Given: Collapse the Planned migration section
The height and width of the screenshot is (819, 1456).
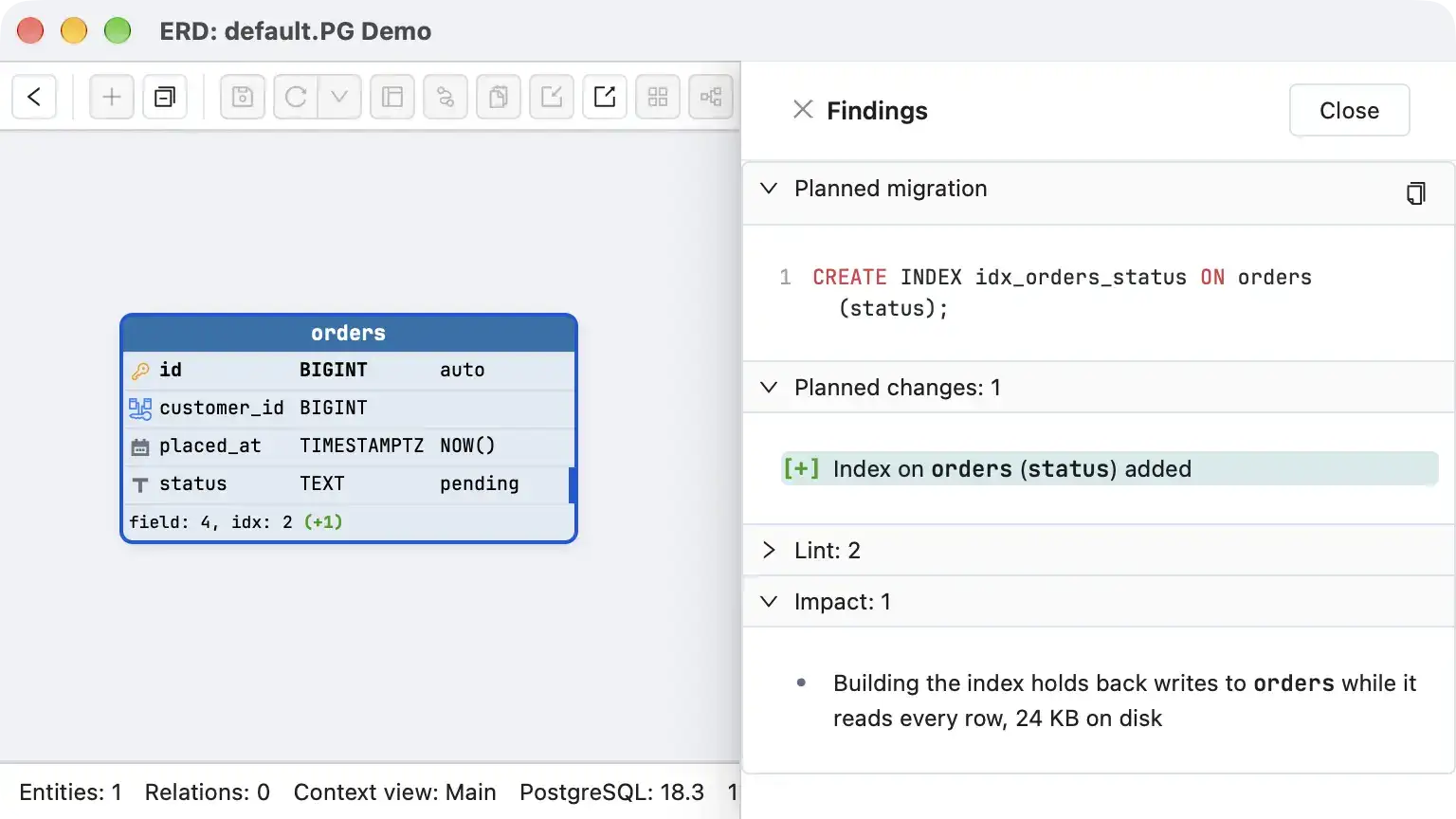Looking at the screenshot, I should tap(770, 189).
